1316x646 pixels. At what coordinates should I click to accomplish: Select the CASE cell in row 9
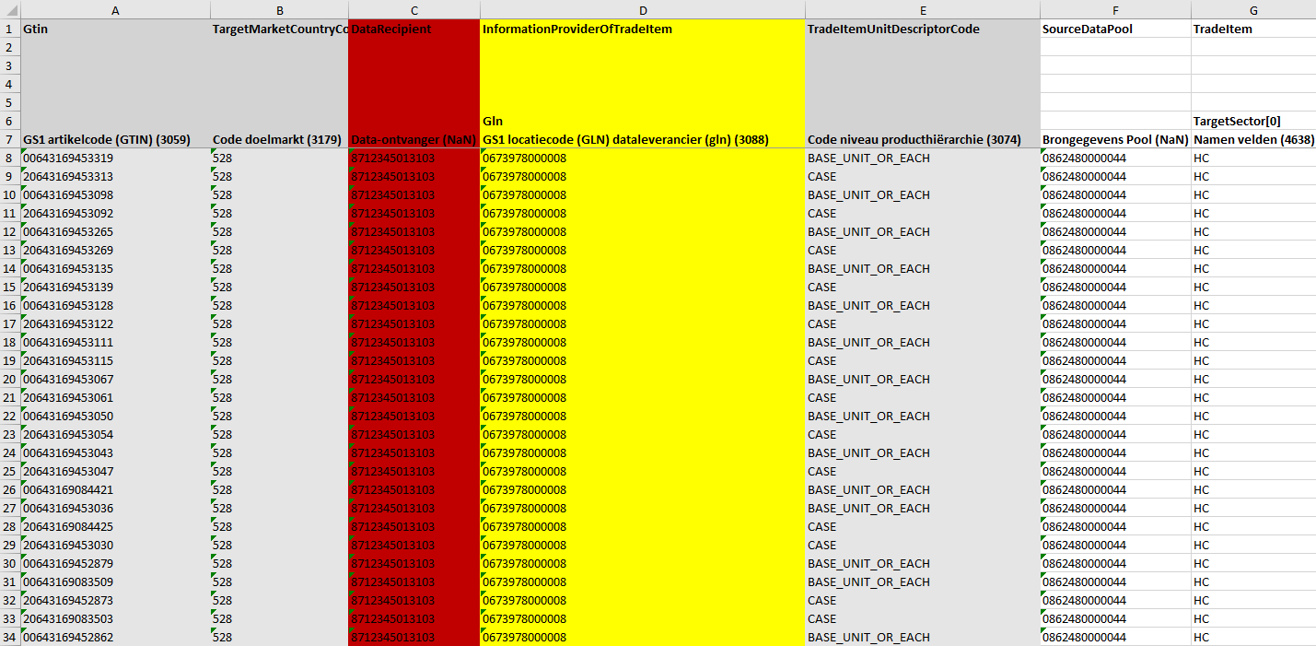click(922, 177)
